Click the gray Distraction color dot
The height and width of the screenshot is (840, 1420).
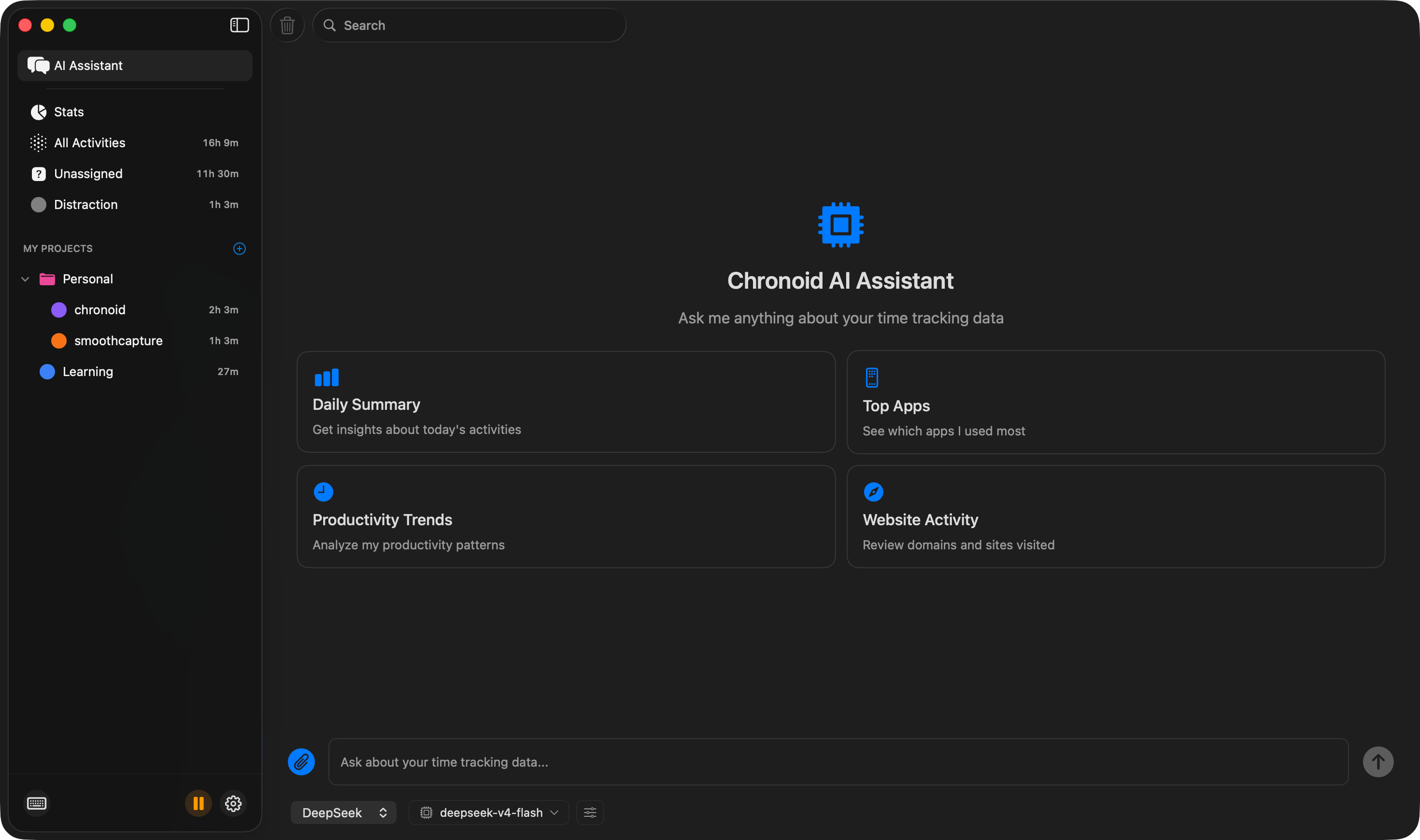(39, 204)
